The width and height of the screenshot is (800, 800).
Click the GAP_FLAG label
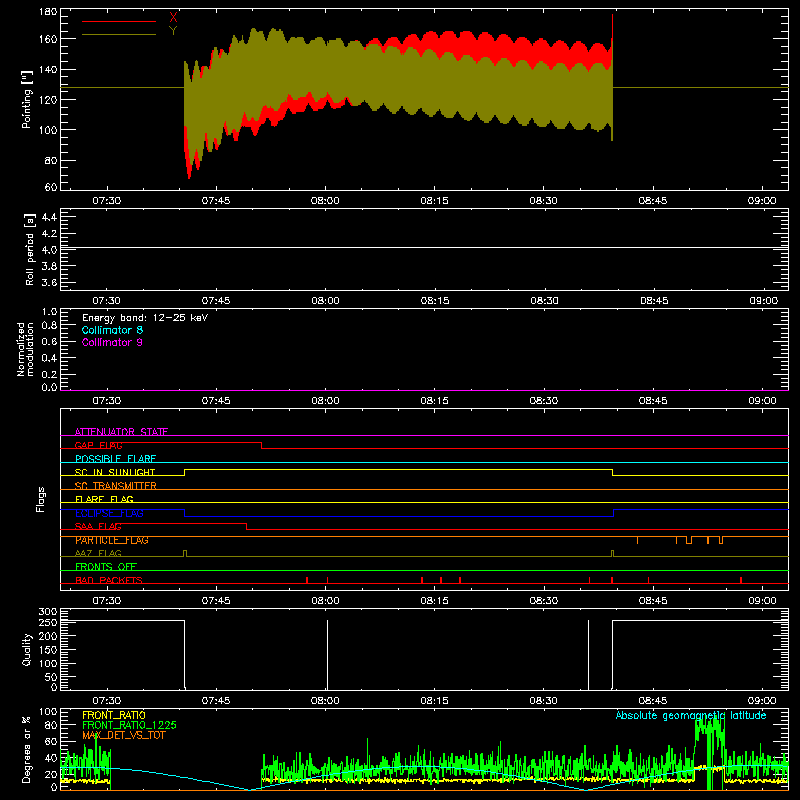coord(98,445)
